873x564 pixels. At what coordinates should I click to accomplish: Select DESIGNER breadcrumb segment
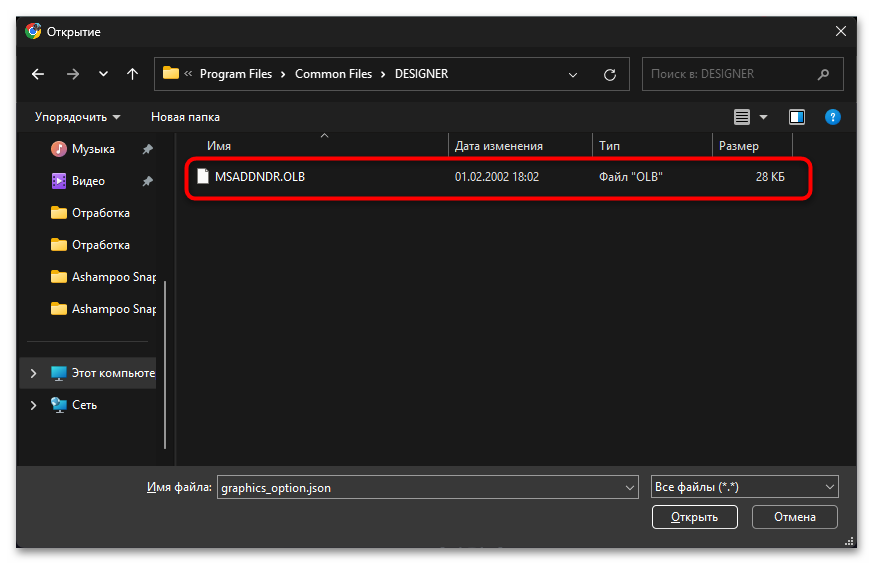point(421,74)
